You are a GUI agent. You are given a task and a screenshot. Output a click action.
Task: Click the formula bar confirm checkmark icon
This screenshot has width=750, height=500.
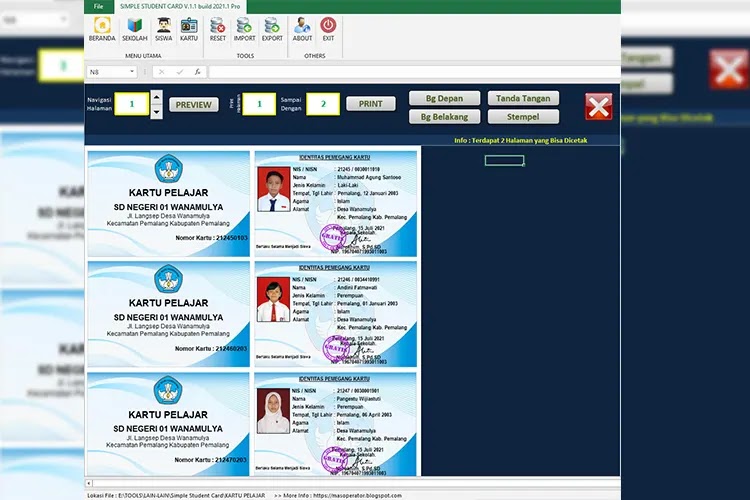(179, 72)
